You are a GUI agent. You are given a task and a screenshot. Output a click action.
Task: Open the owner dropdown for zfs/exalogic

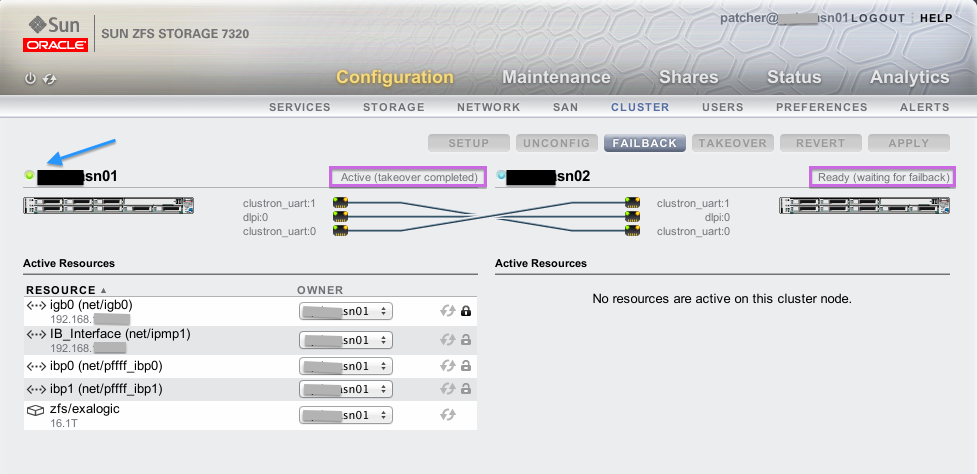pyautogui.click(x=346, y=415)
